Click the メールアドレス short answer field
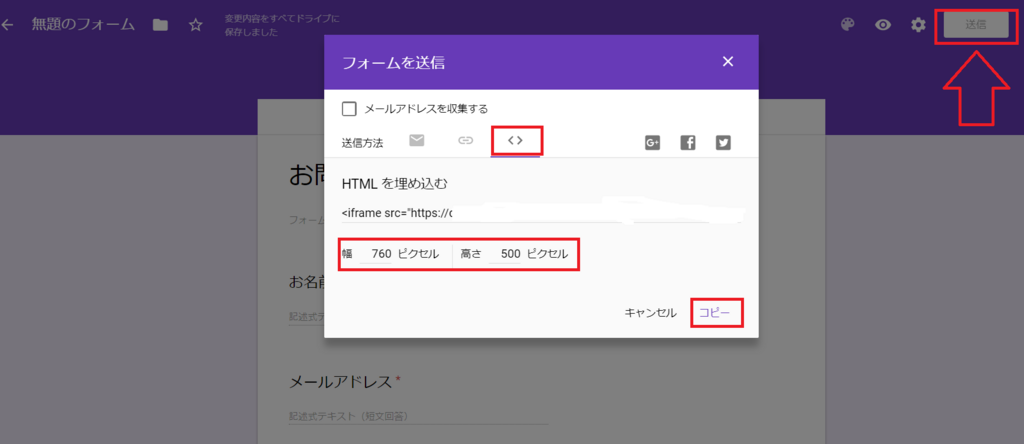Image resolution: width=1024 pixels, height=444 pixels. coord(418,417)
